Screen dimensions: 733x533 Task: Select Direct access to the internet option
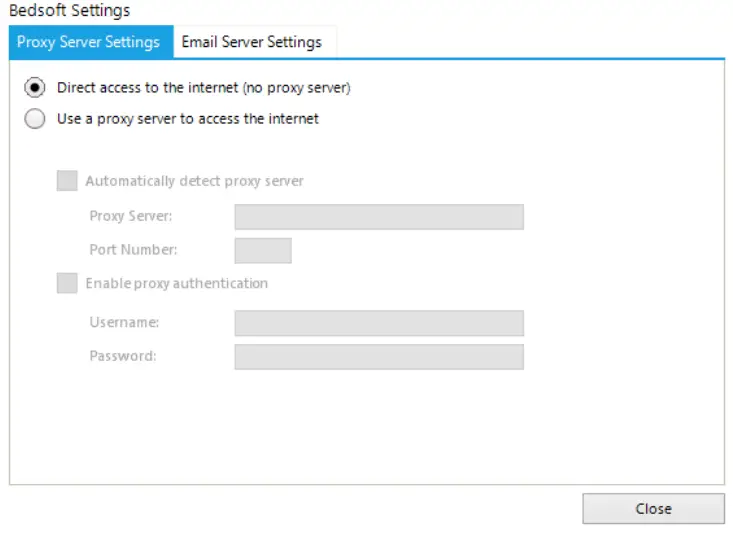[x=35, y=87]
